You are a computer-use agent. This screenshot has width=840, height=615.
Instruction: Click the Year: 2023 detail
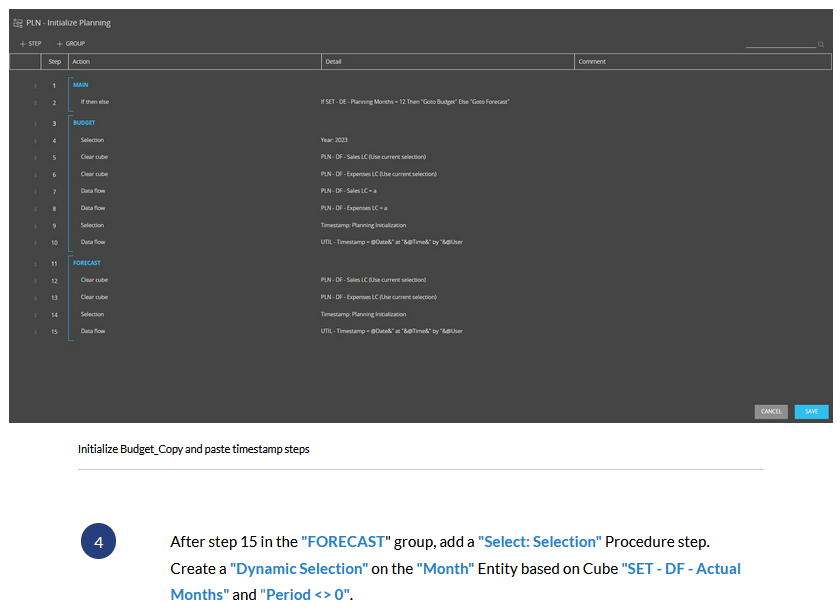pyautogui.click(x=334, y=140)
